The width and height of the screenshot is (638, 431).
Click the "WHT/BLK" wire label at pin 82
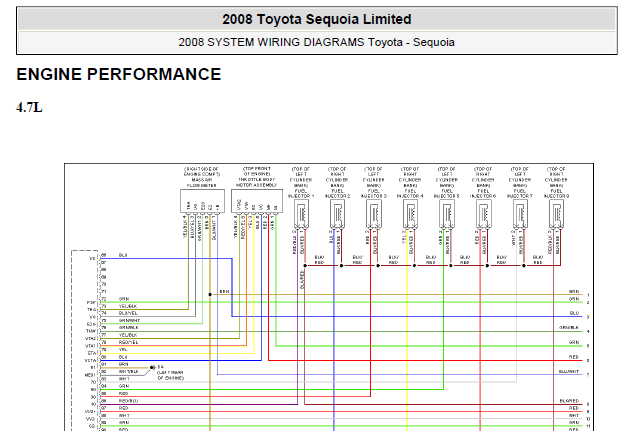(x=129, y=372)
